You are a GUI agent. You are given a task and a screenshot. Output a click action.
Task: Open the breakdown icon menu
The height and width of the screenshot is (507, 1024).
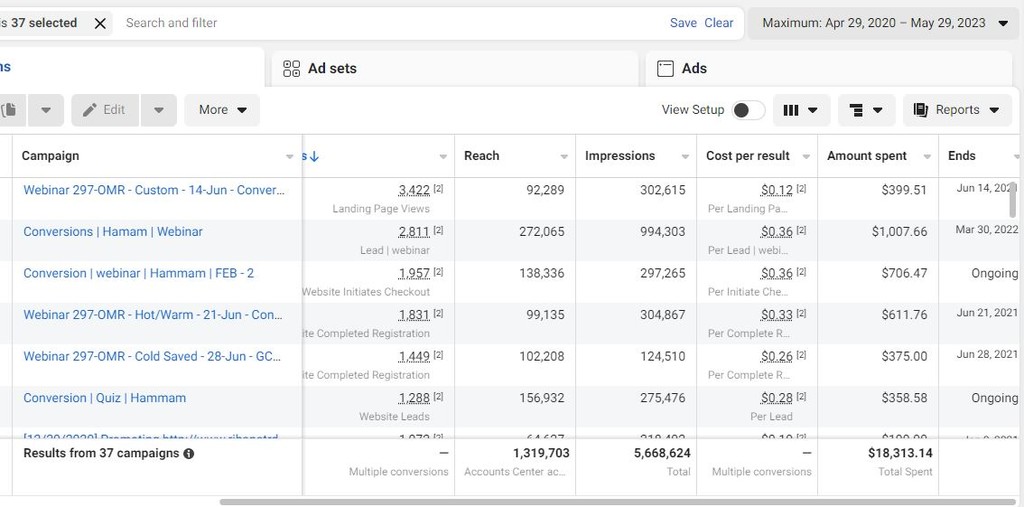pos(866,110)
